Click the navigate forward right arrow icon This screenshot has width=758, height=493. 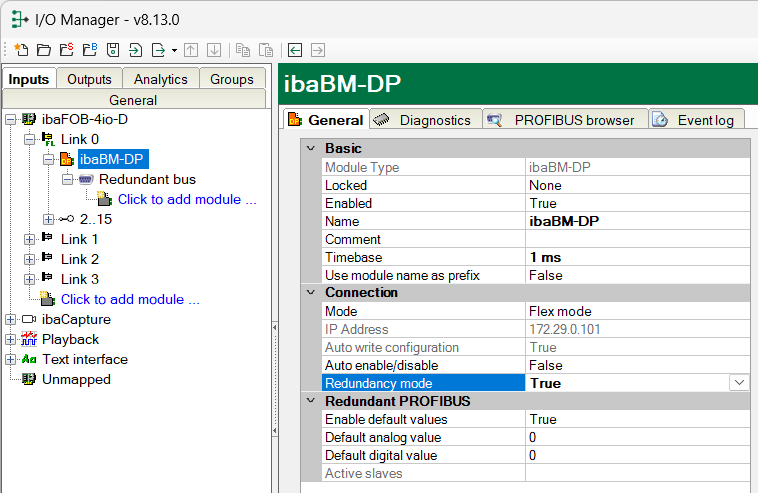318,50
